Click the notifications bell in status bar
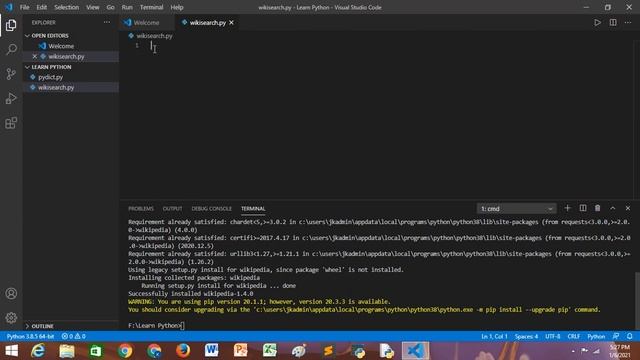The image size is (640, 360). point(629,336)
